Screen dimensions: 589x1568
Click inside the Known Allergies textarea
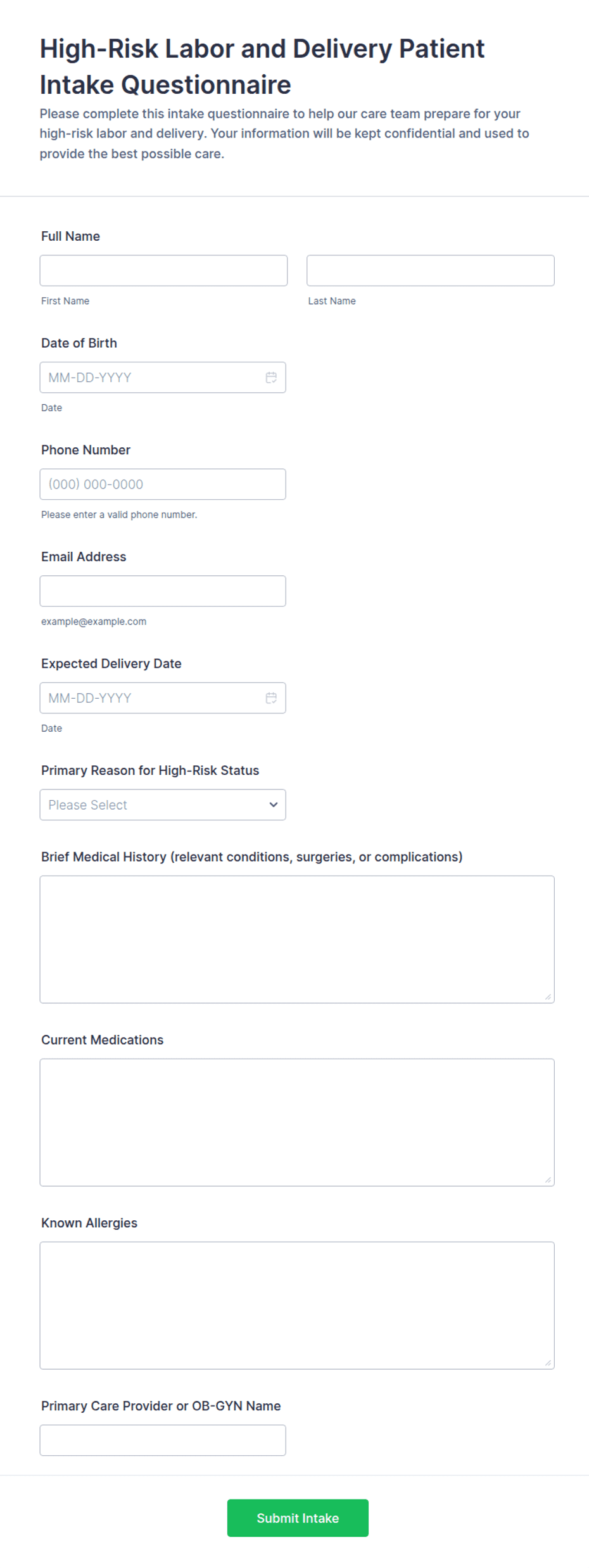[297, 1306]
